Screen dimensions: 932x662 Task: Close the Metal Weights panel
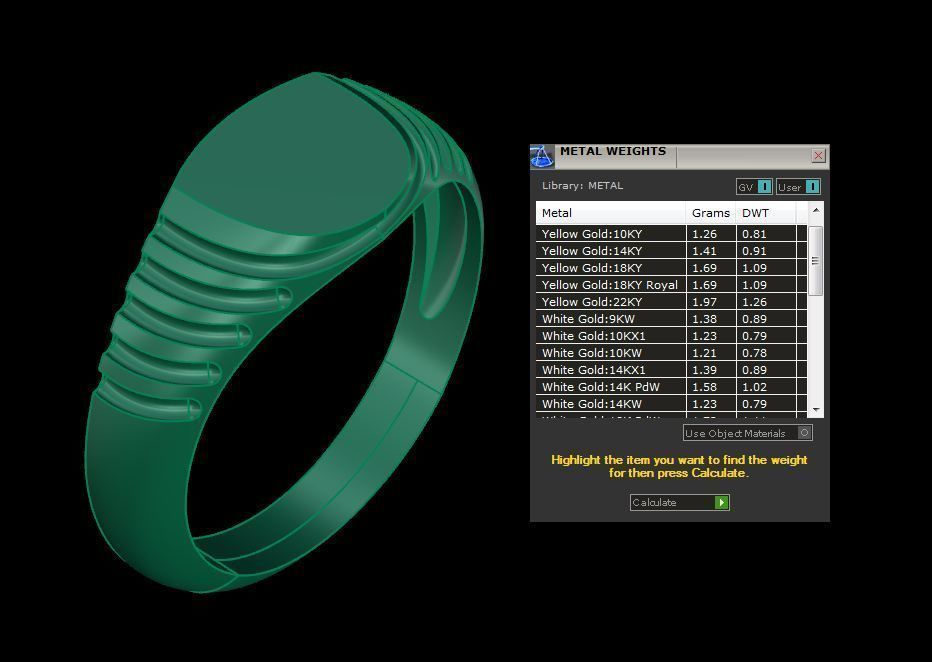(818, 156)
